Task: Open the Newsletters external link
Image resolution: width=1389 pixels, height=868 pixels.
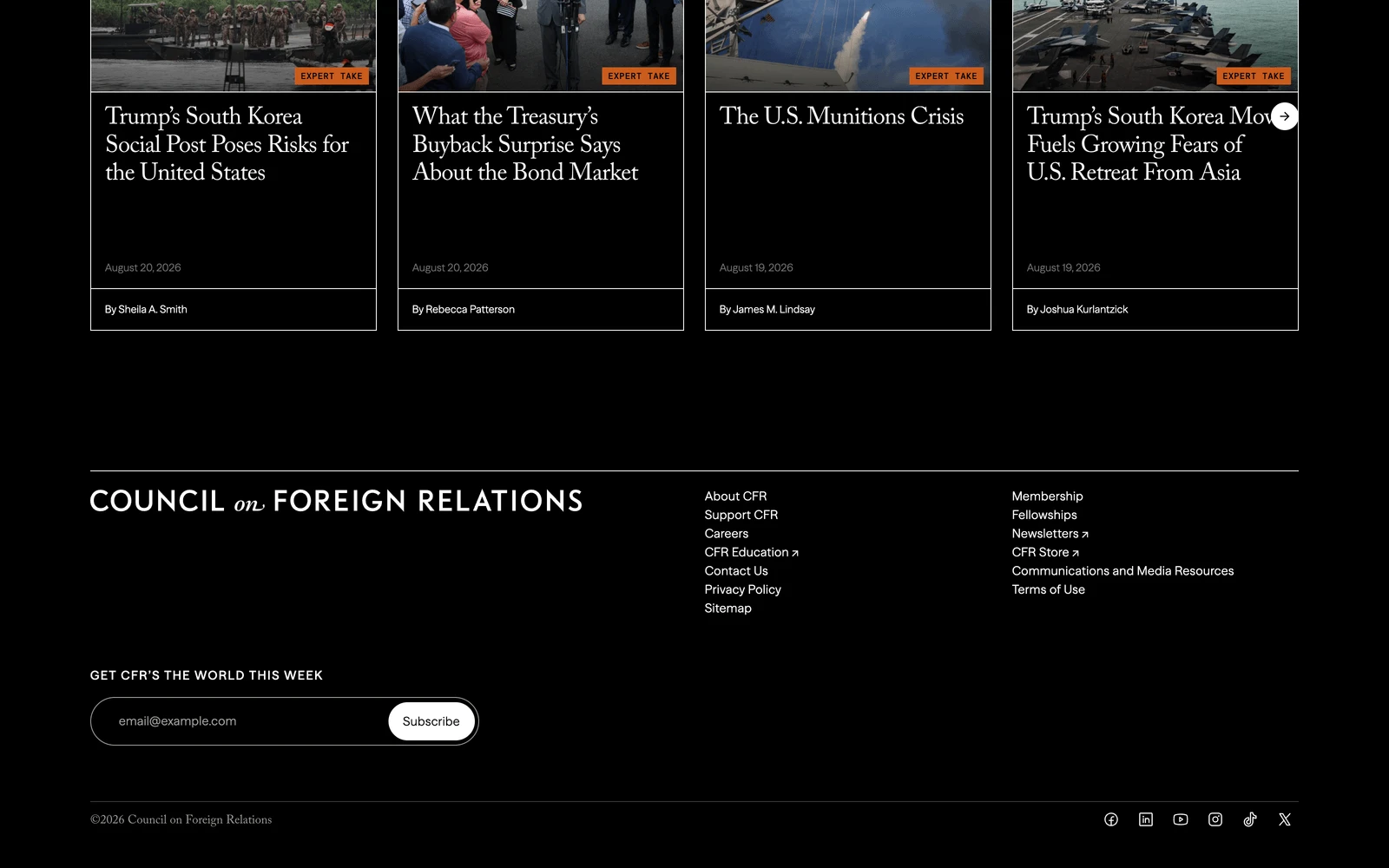Action: [x=1050, y=534]
